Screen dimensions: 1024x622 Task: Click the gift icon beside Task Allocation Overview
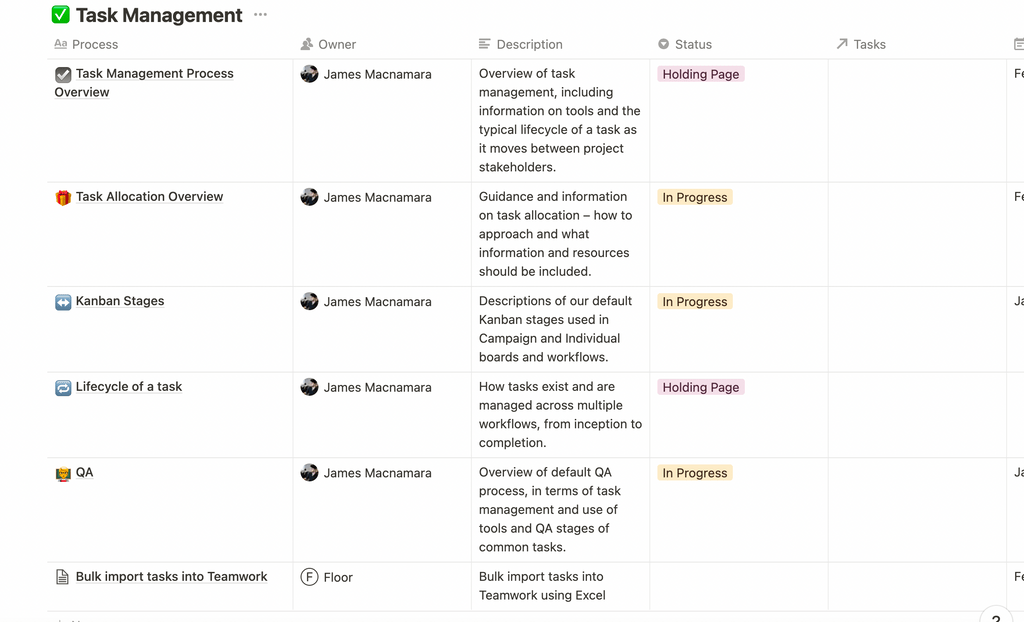63,198
